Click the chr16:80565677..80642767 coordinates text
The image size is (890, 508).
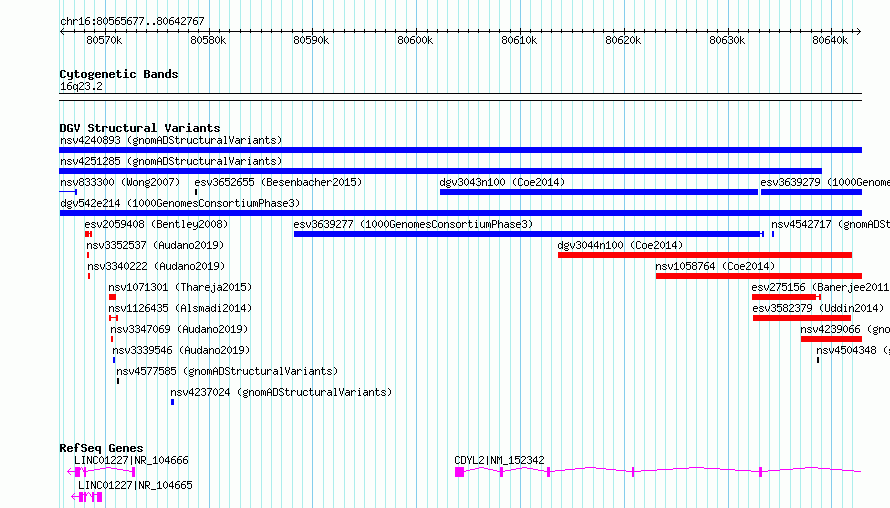132,21
